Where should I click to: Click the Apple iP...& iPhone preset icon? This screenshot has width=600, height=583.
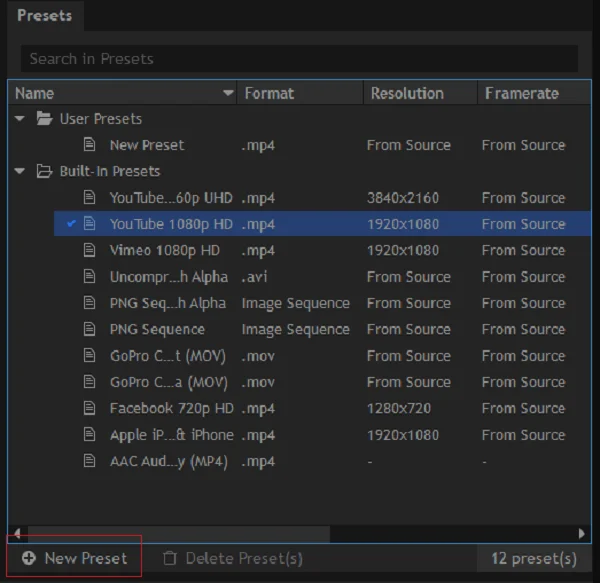90,435
